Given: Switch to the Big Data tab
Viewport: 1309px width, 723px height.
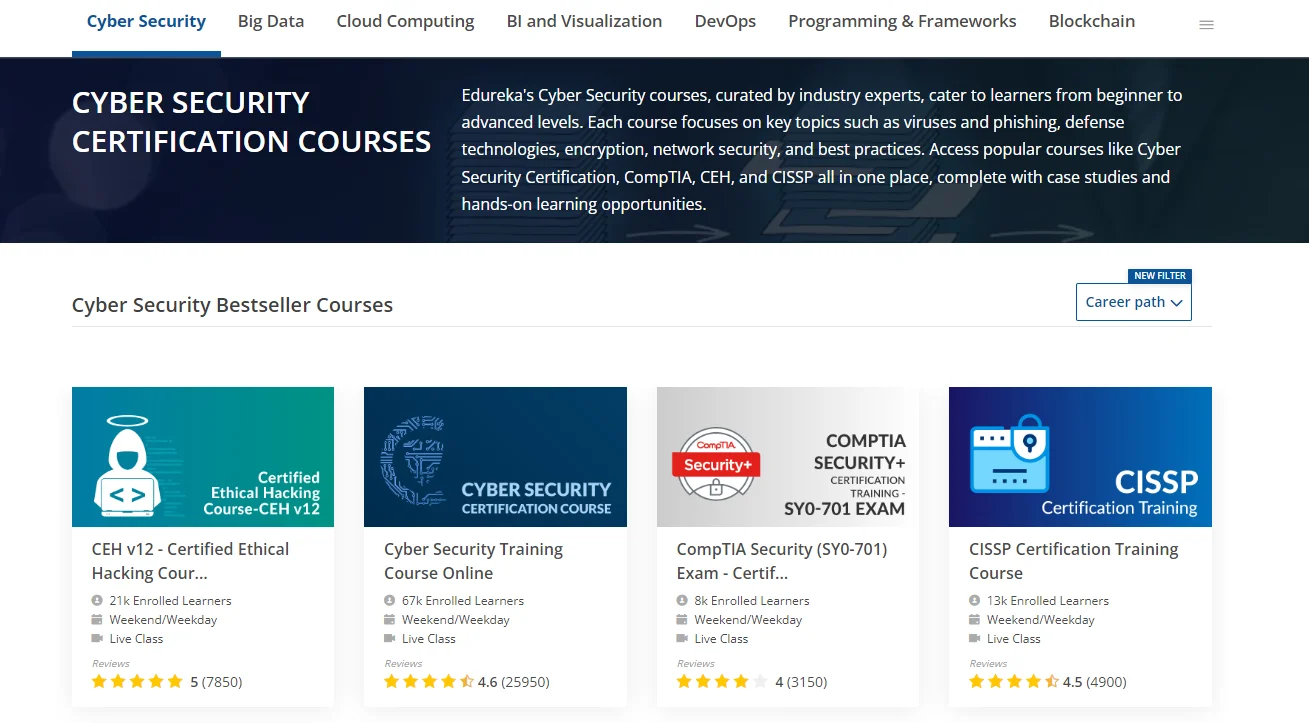Looking at the screenshot, I should tap(271, 21).
